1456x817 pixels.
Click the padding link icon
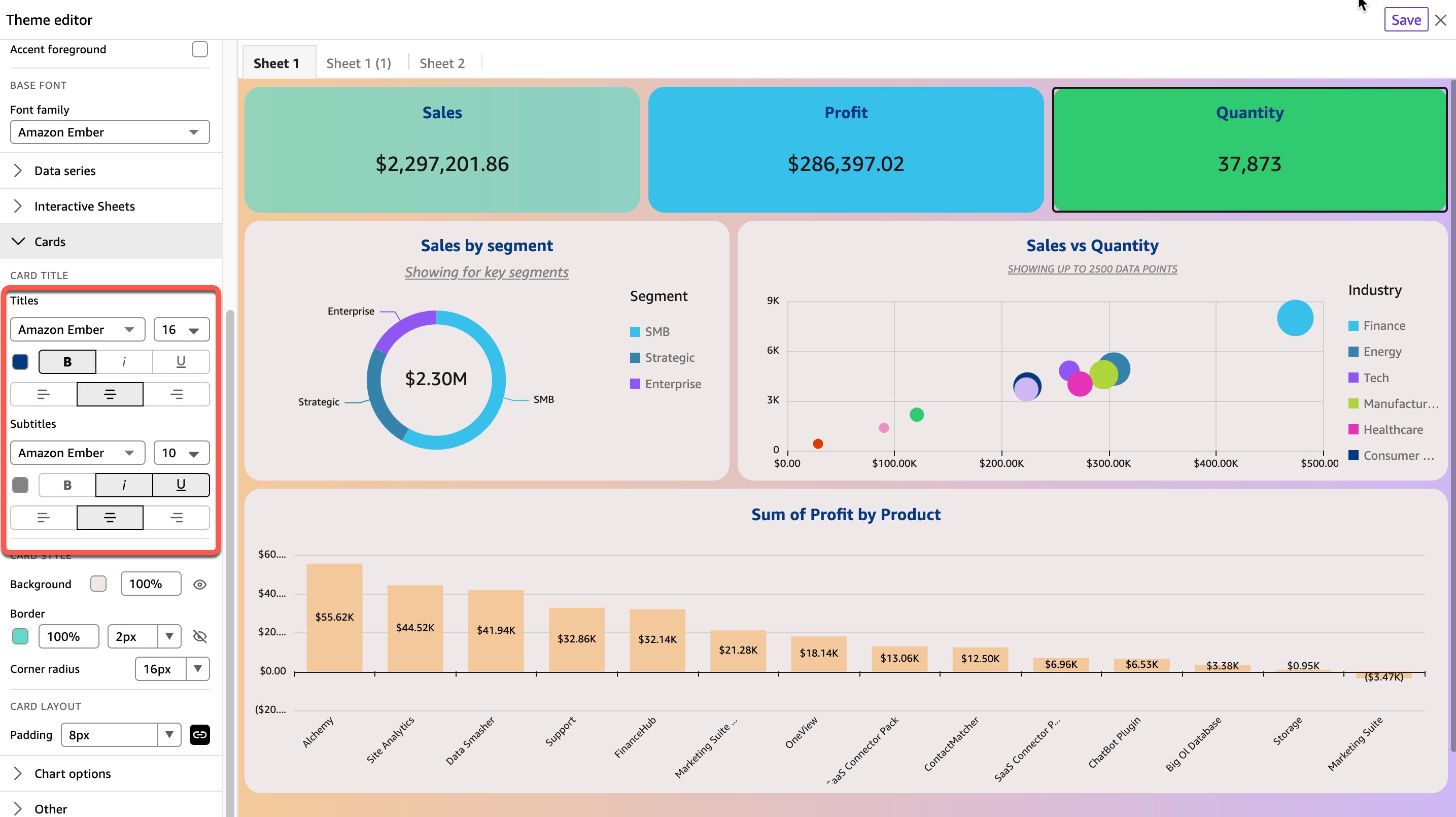coord(199,735)
